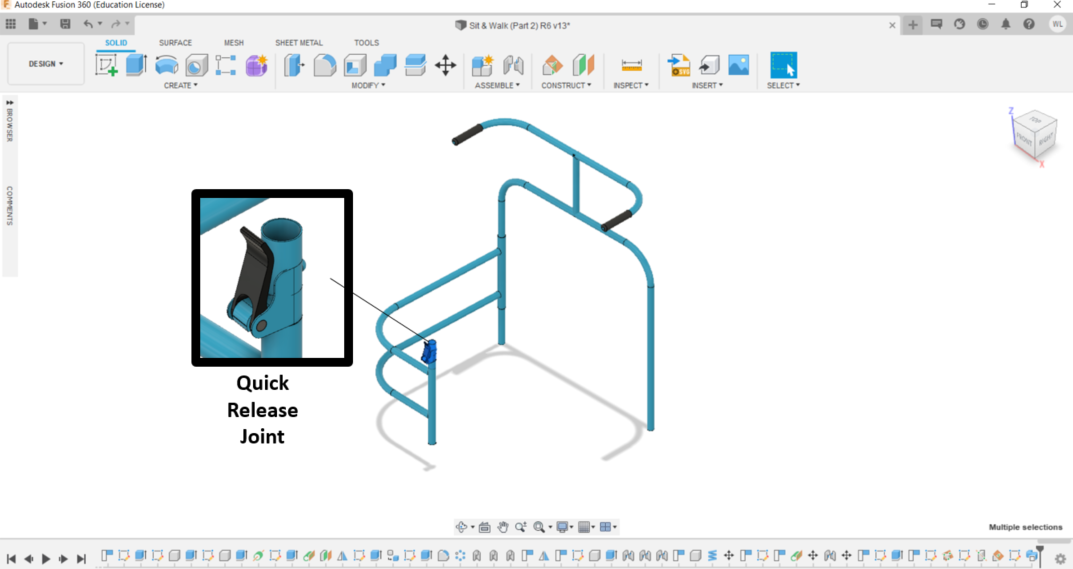Switch to the MESH tab
Viewport: 1073px width, 569px height.
click(x=233, y=42)
